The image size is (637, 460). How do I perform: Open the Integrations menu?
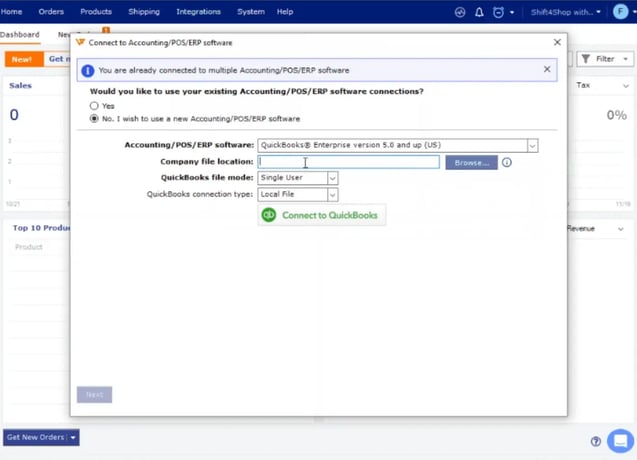pyautogui.click(x=198, y=12)
